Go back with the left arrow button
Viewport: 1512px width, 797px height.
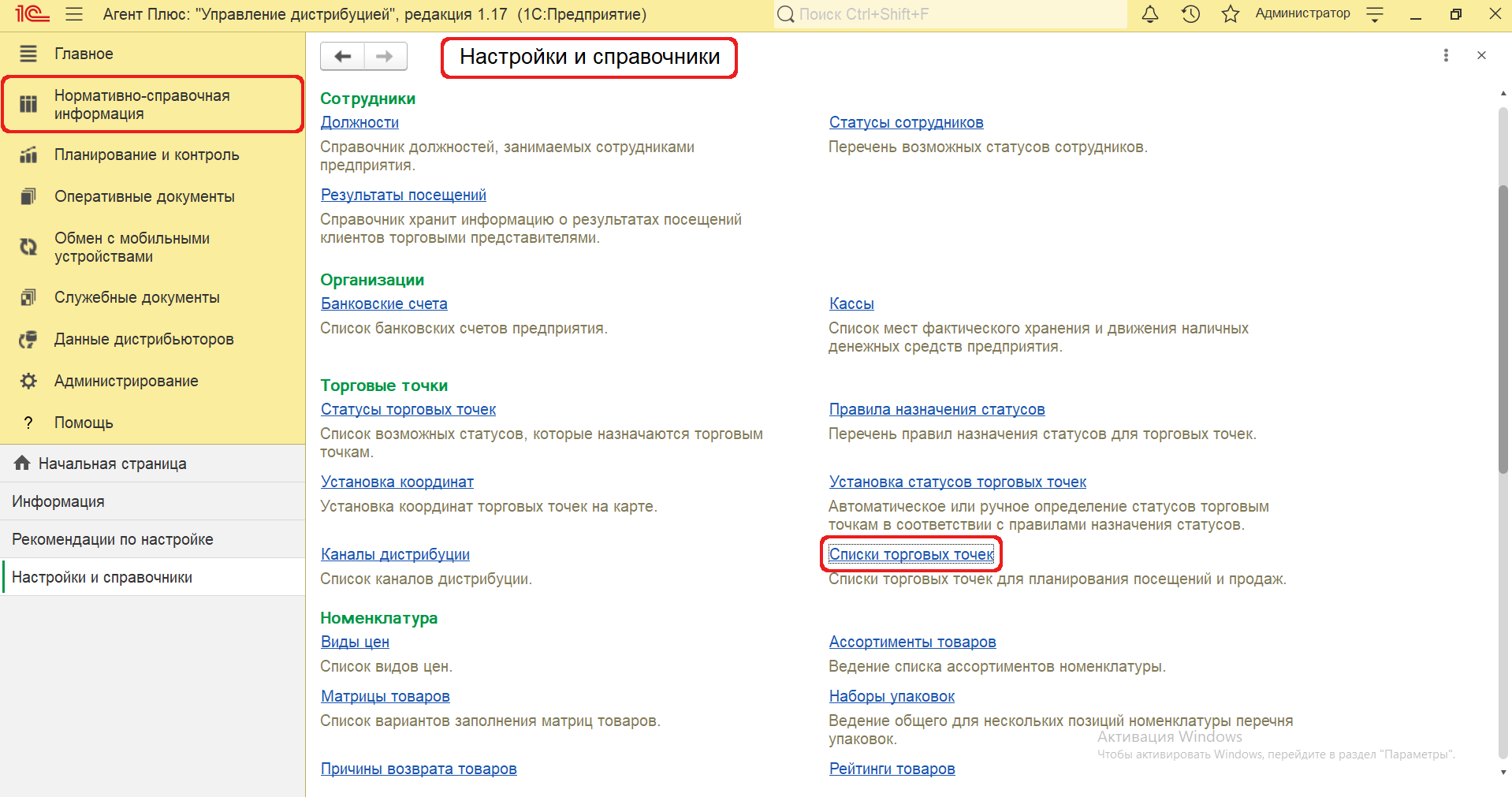[342, 56]
